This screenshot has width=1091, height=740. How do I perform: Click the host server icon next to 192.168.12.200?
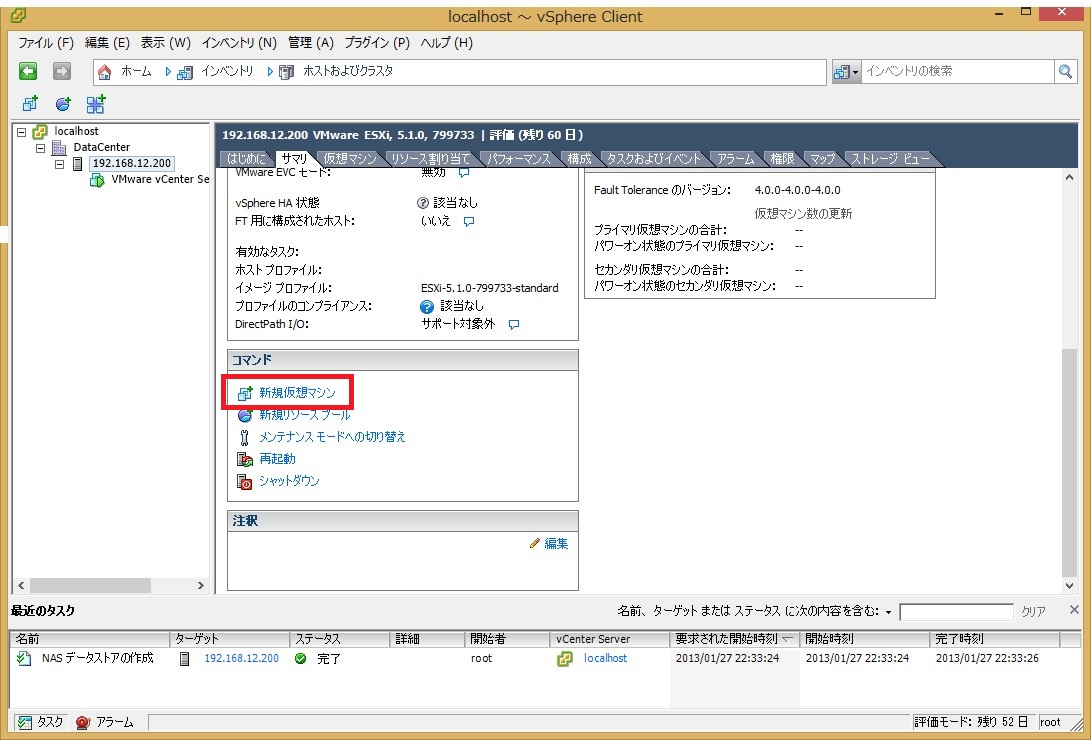click(78, 163)
